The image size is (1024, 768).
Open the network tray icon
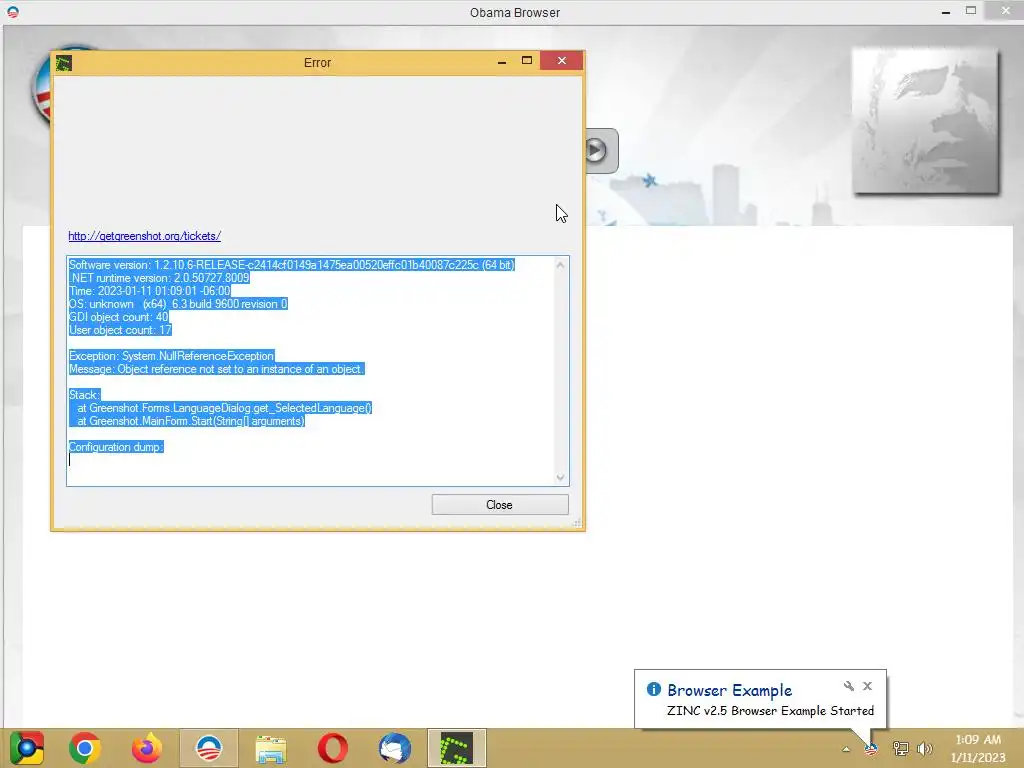pos(901,748)
